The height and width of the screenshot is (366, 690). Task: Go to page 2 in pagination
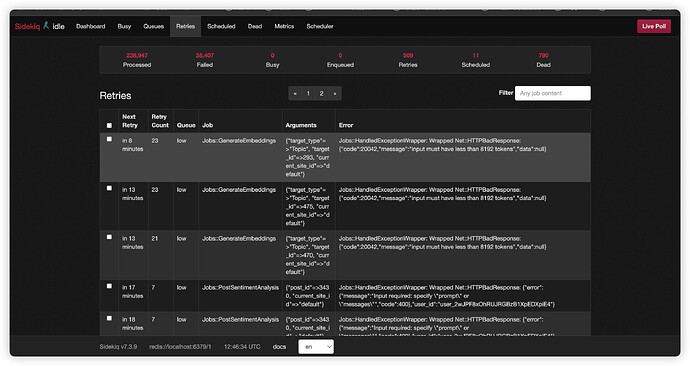coord(322,94)
